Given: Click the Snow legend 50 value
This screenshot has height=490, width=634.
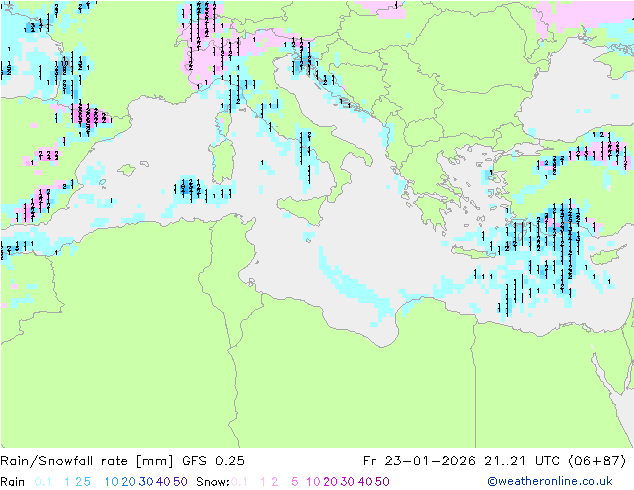Looking at the screenshot, I should (x=382, y=482).
